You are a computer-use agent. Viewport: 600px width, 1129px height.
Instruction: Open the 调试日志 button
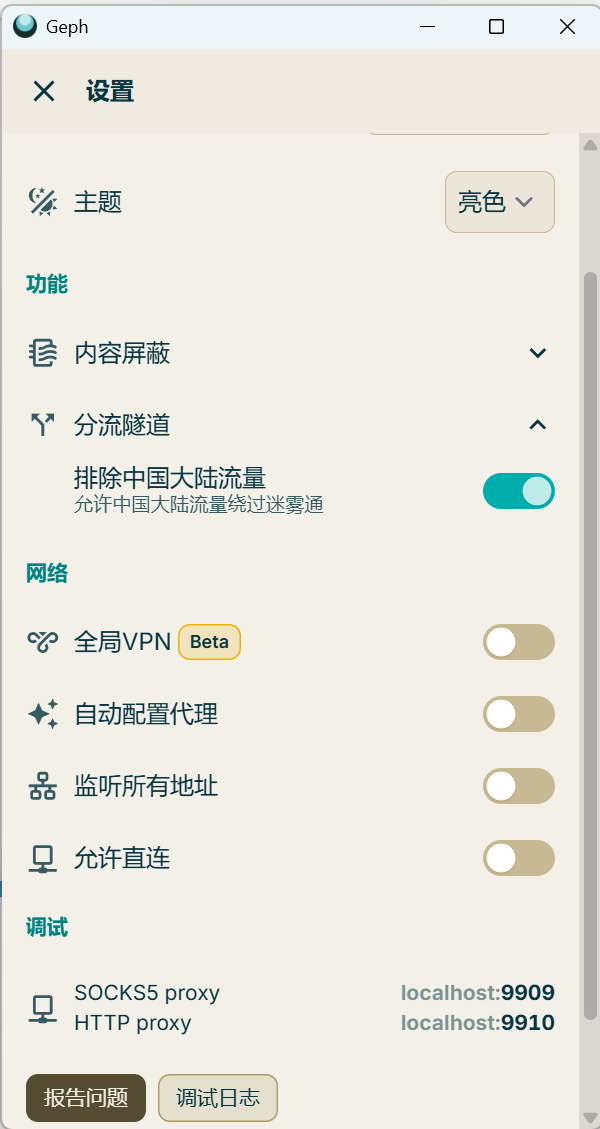217,1097
